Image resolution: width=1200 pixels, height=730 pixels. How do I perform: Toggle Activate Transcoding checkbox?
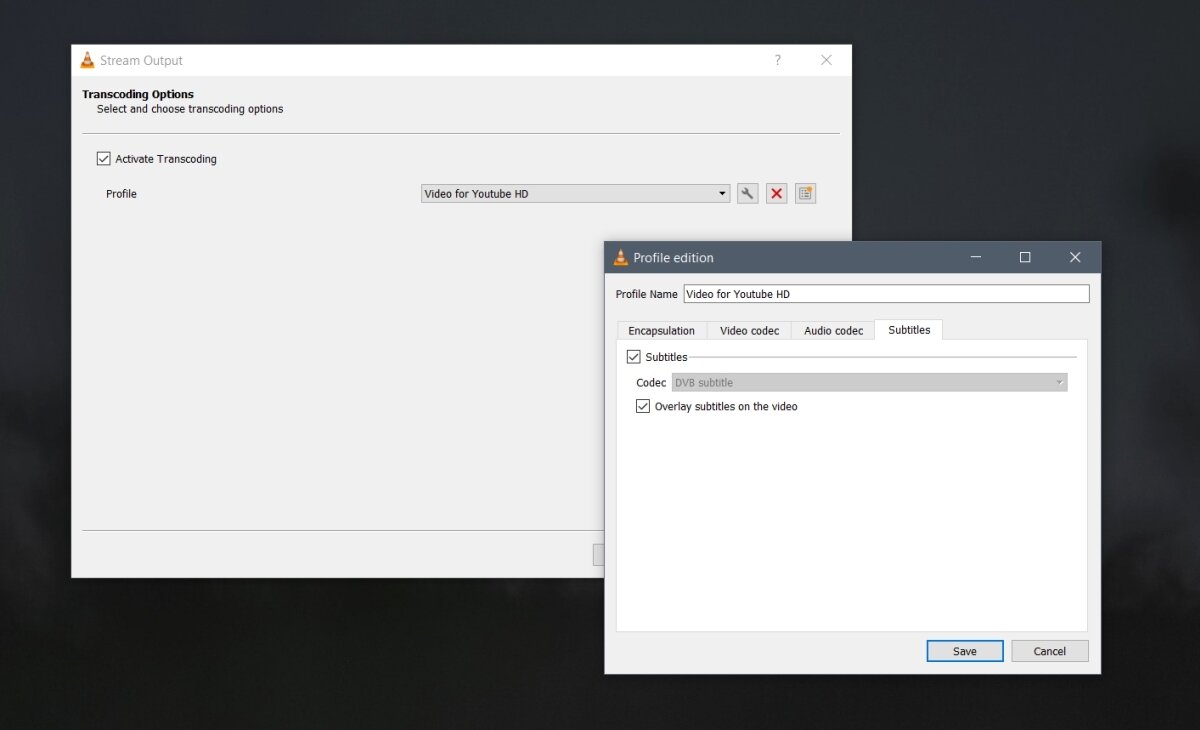pyautogui.click(x=103, y=158)
